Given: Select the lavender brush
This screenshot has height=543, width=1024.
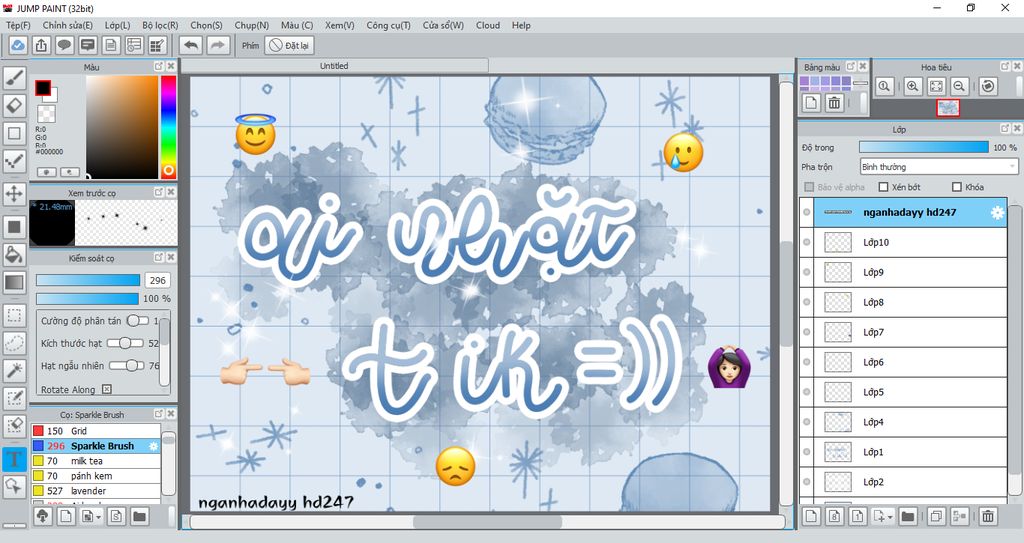Looking at the screenshot, I should pyautogui.click(x=96, y=491).
